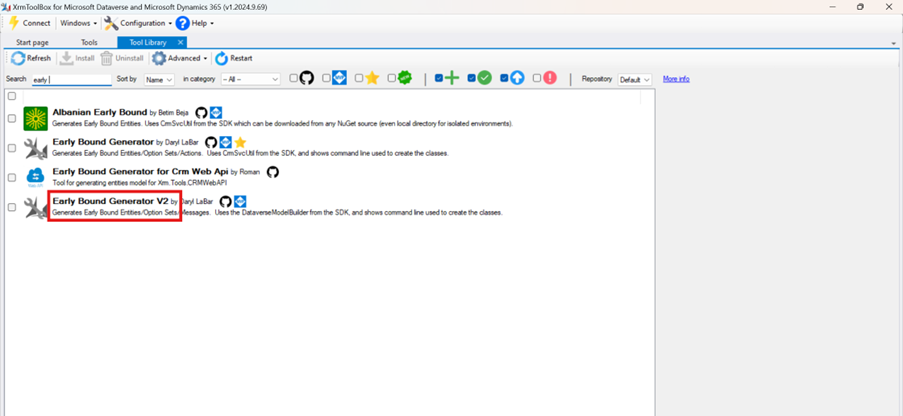Click the More info link
Image resolution: width=903 pixels, height=416 pixels.
coord(676,79)
